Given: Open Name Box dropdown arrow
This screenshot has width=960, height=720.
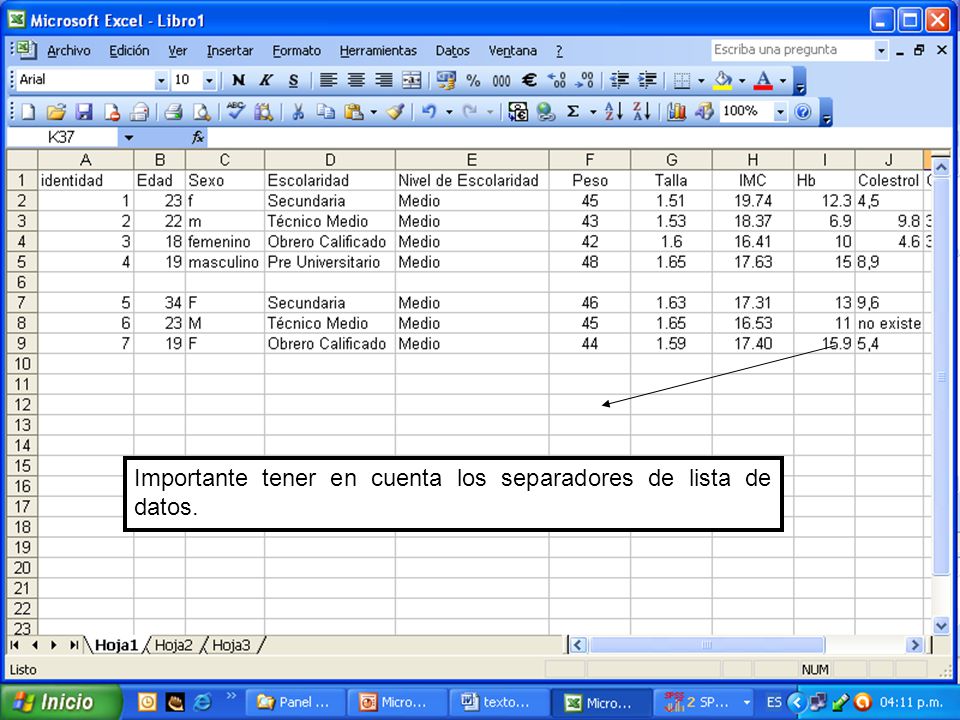Looking at the screenshot, I should click(128, 138).
